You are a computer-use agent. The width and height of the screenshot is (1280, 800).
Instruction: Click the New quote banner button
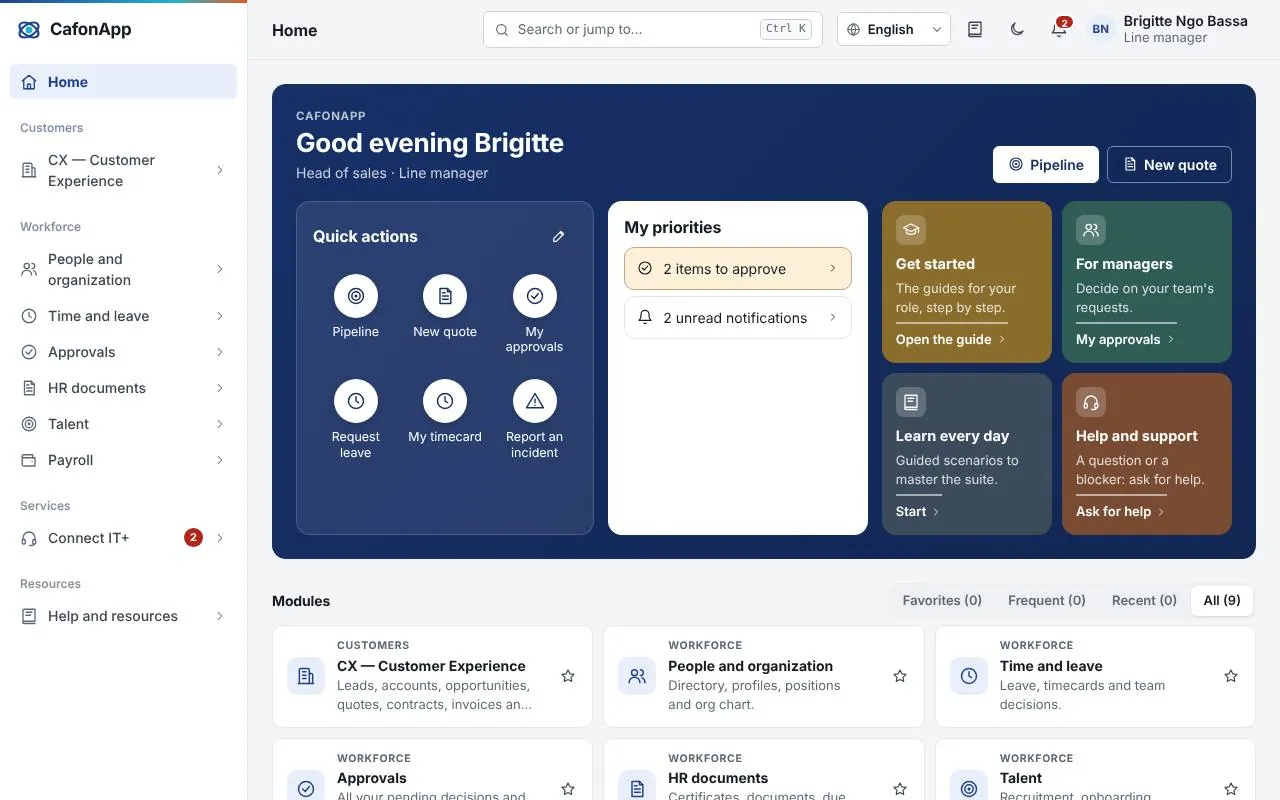(1169, 165)
